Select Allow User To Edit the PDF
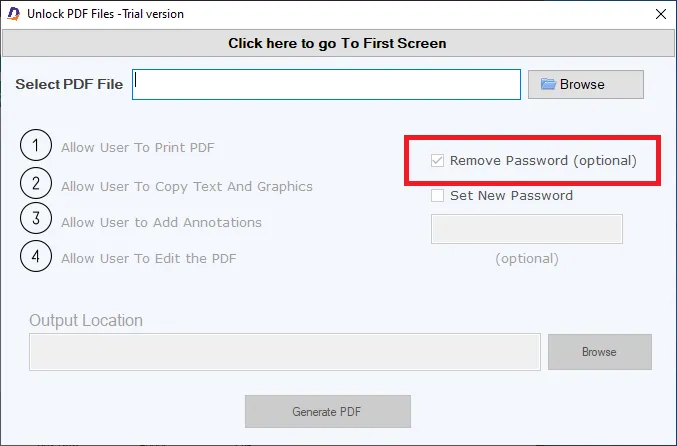 point(149,259)
